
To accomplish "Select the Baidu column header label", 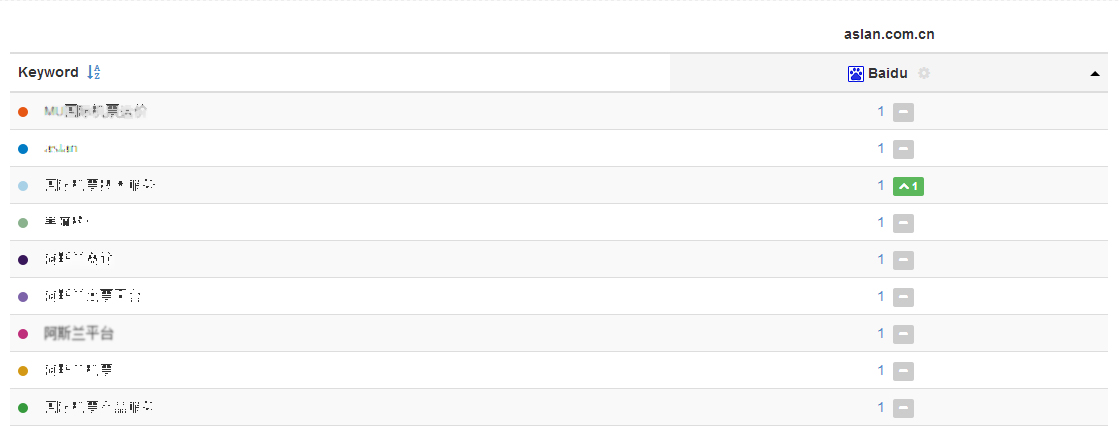I will tap(888, 73).
